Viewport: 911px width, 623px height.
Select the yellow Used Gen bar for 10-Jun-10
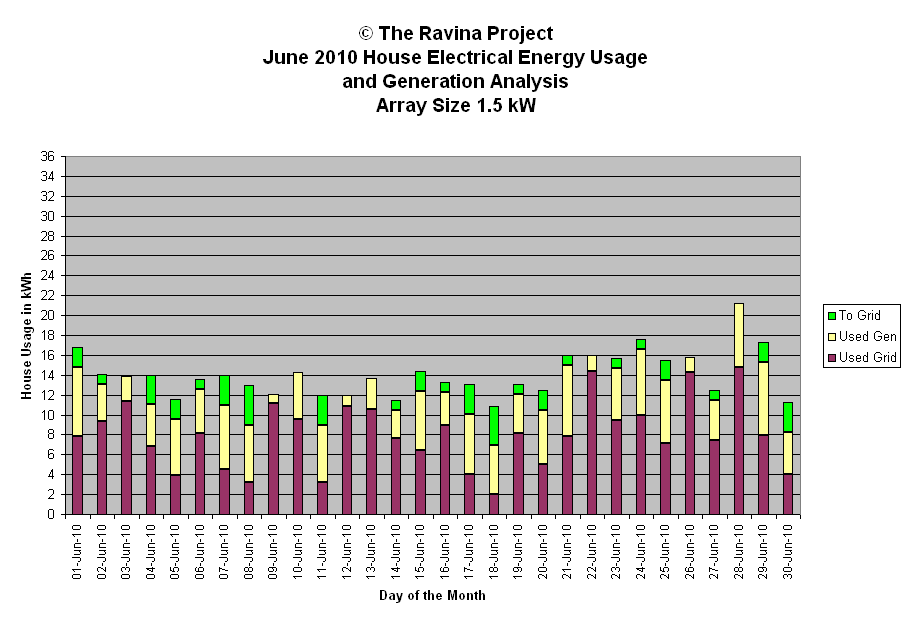click(297, 396)
